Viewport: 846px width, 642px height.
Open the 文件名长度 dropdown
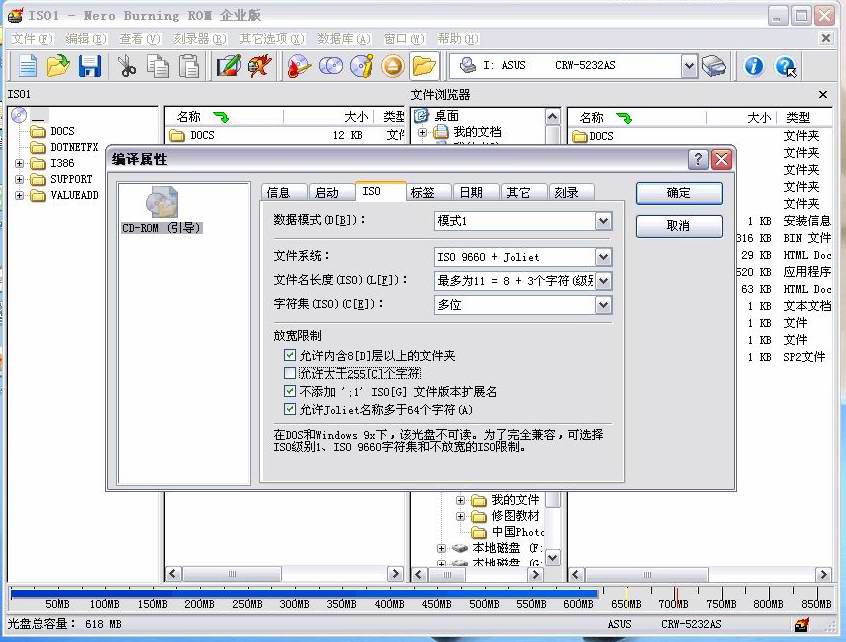pos(603,281)
